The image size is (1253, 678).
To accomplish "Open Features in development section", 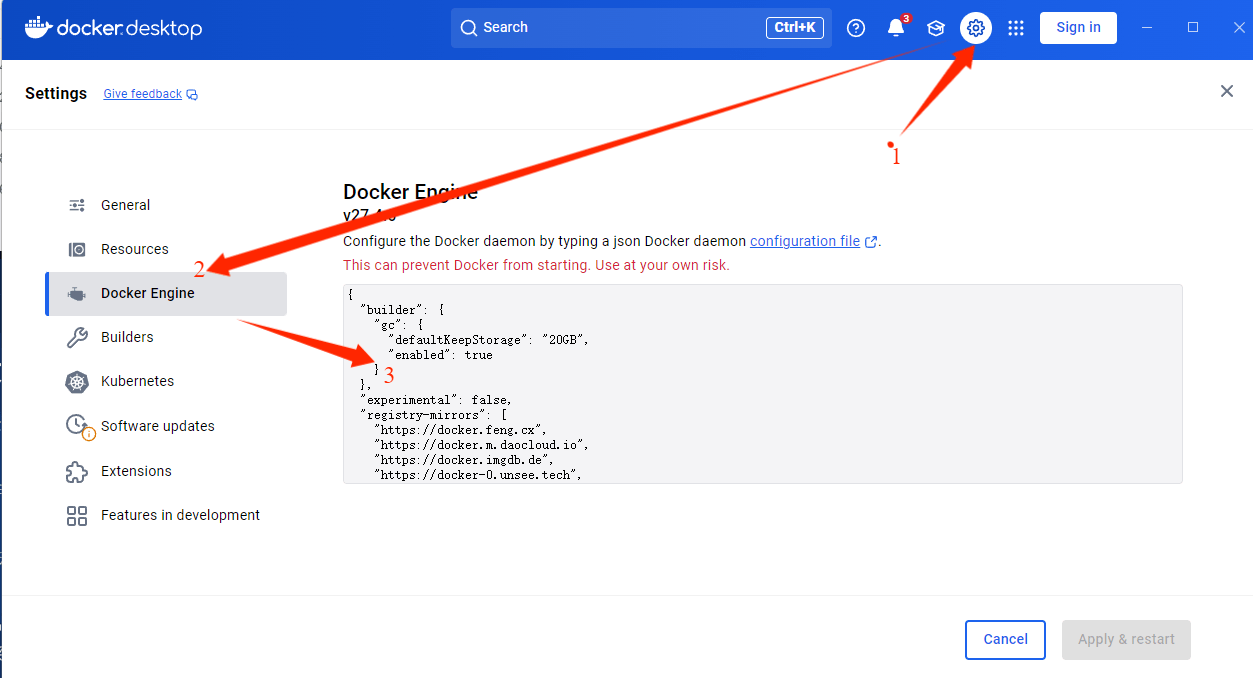I will (x=166, y=515).
